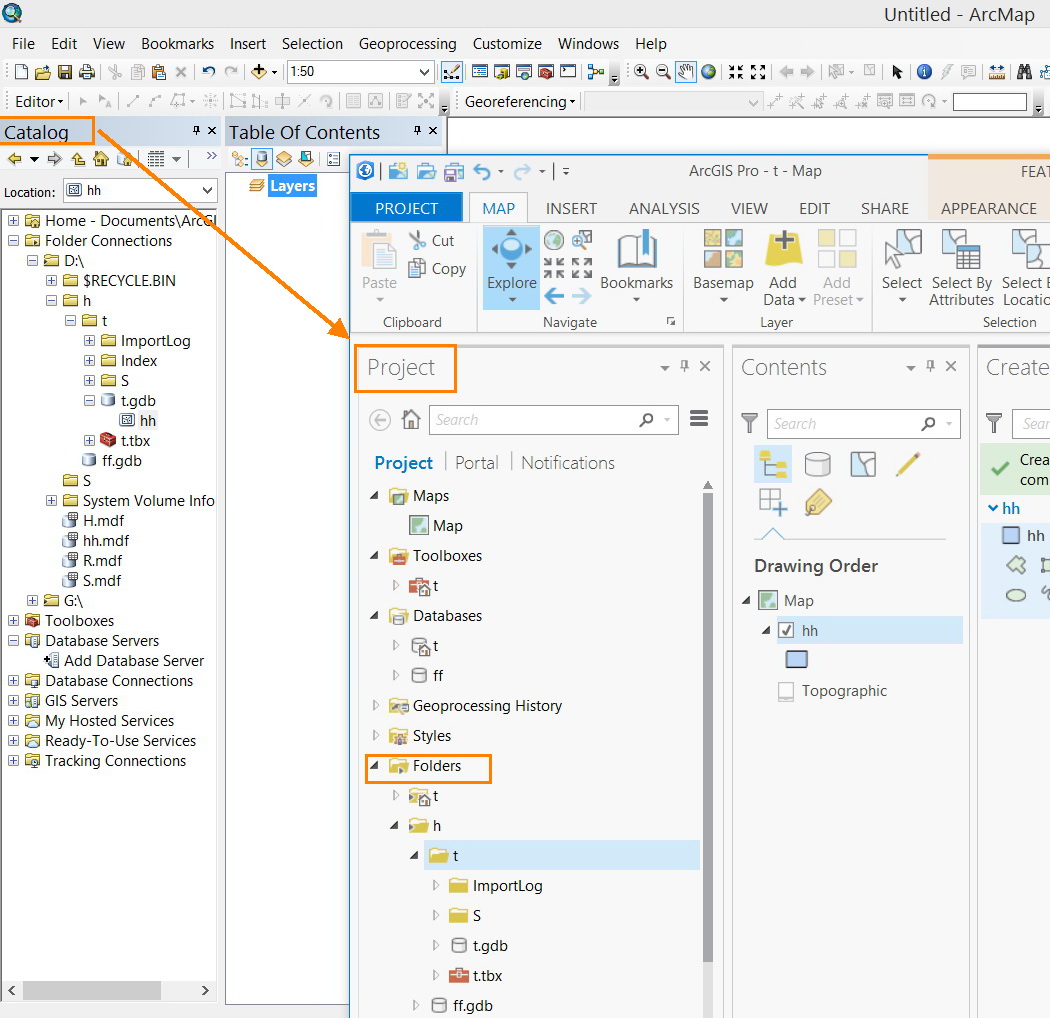Select hh.mdf file in Catalog tree
The image size is (1050, 1018).
coord(96,540)
